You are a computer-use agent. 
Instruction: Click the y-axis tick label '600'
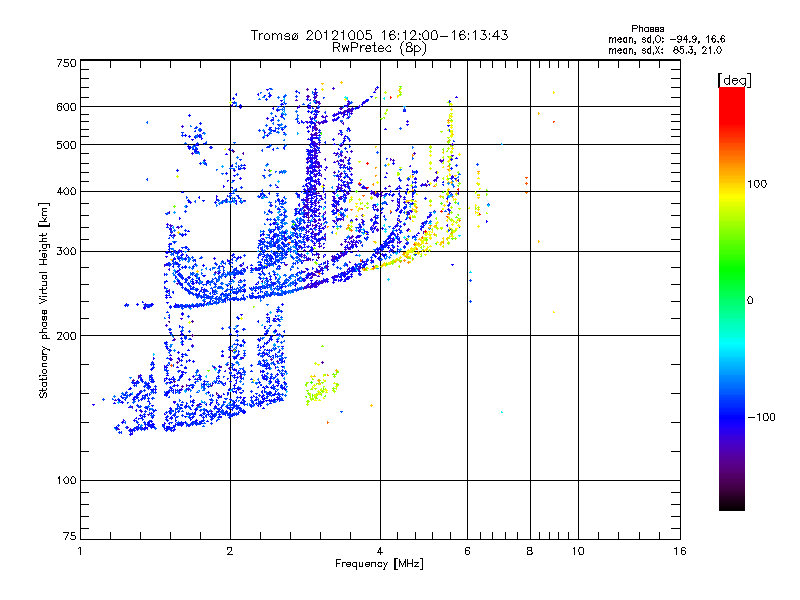pos(66,107)
